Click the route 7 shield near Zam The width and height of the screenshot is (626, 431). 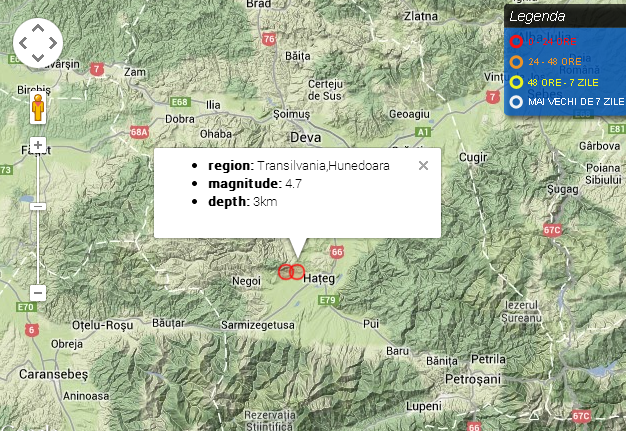click(97, 69)
